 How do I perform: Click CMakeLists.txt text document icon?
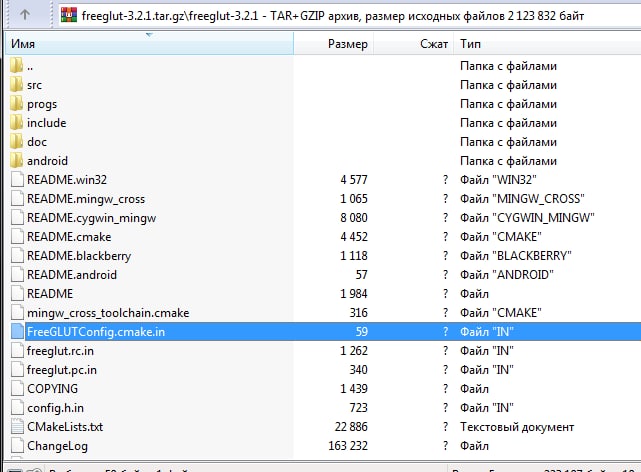pos(17,427)
